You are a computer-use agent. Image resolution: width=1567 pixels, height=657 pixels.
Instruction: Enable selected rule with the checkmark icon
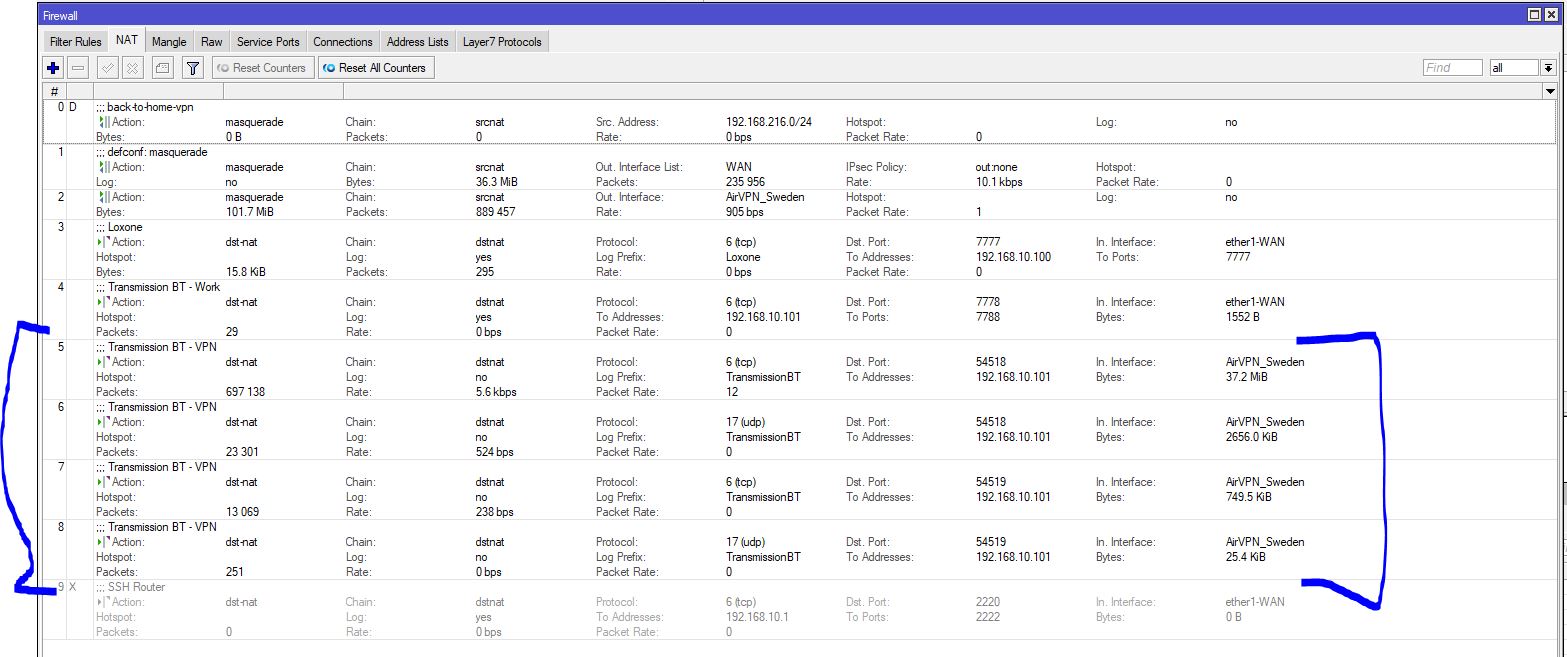(107, 68)
